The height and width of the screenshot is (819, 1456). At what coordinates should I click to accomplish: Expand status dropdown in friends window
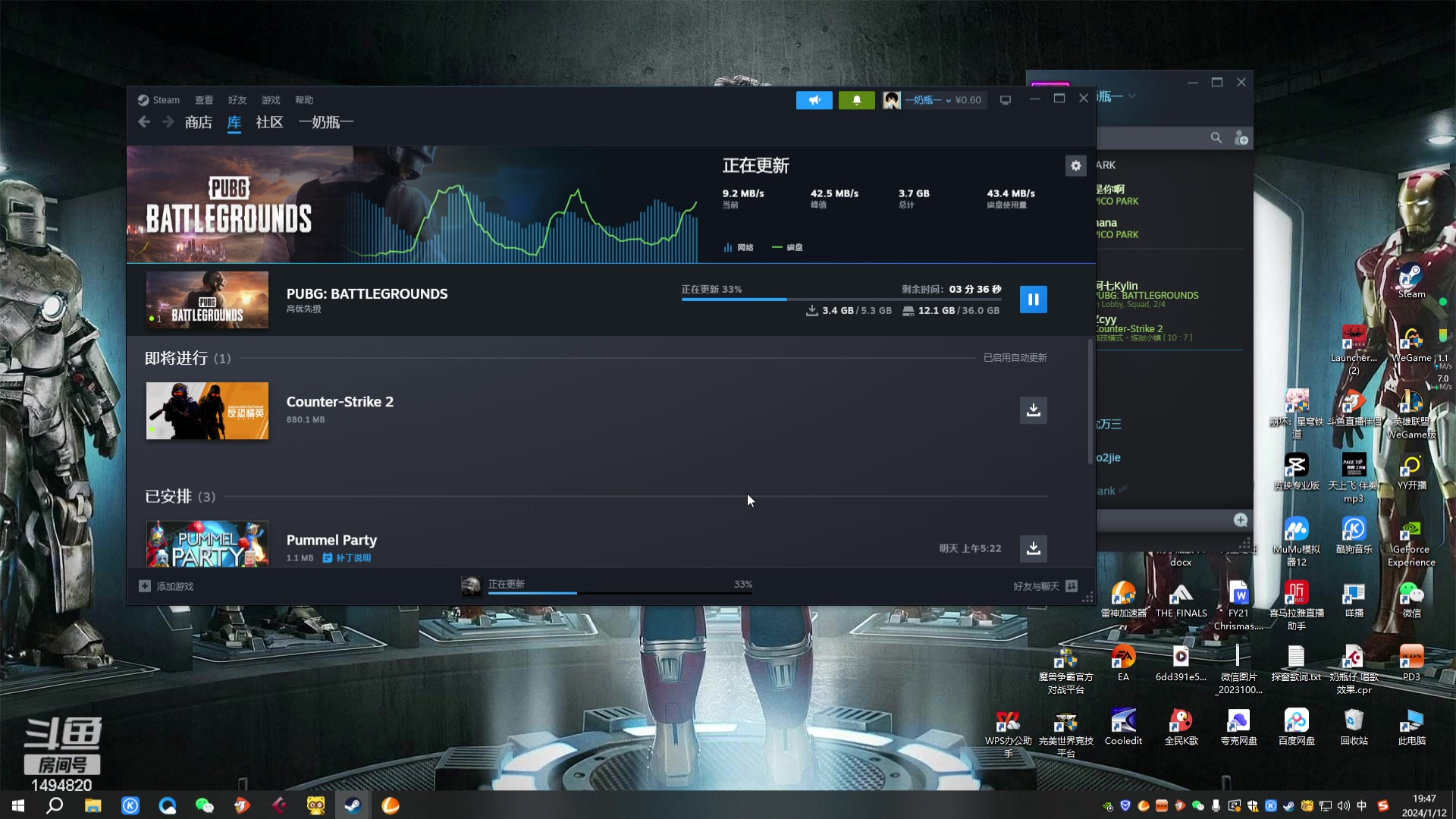pos(1131,96)
